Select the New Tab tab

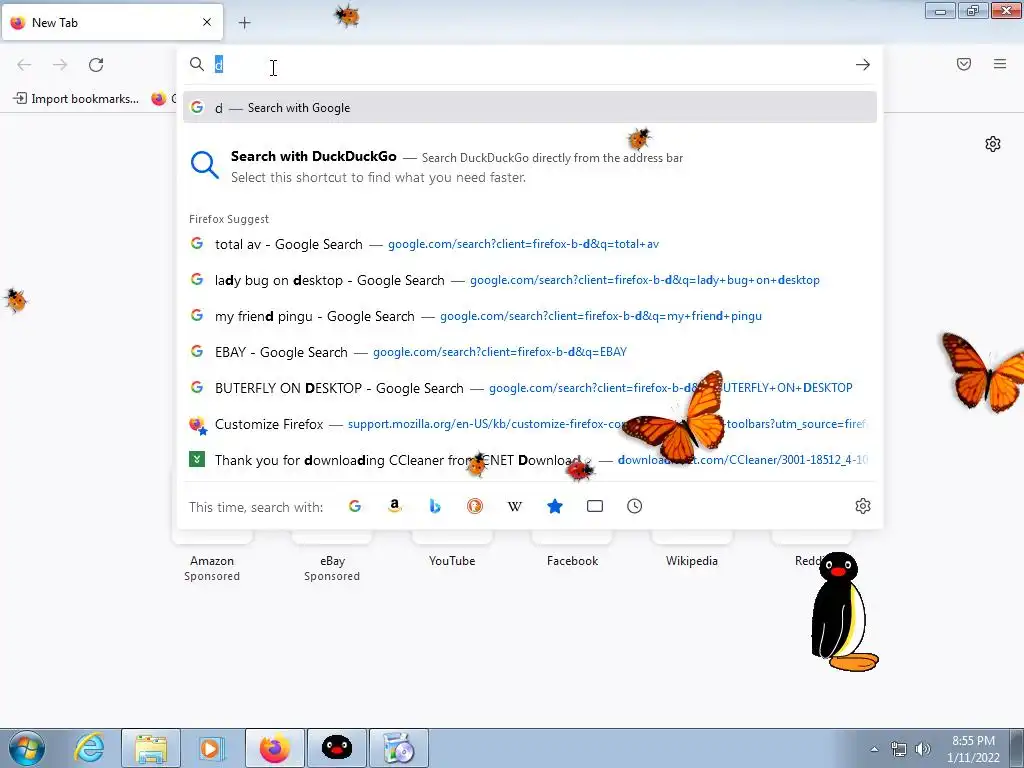click(112, 23)
